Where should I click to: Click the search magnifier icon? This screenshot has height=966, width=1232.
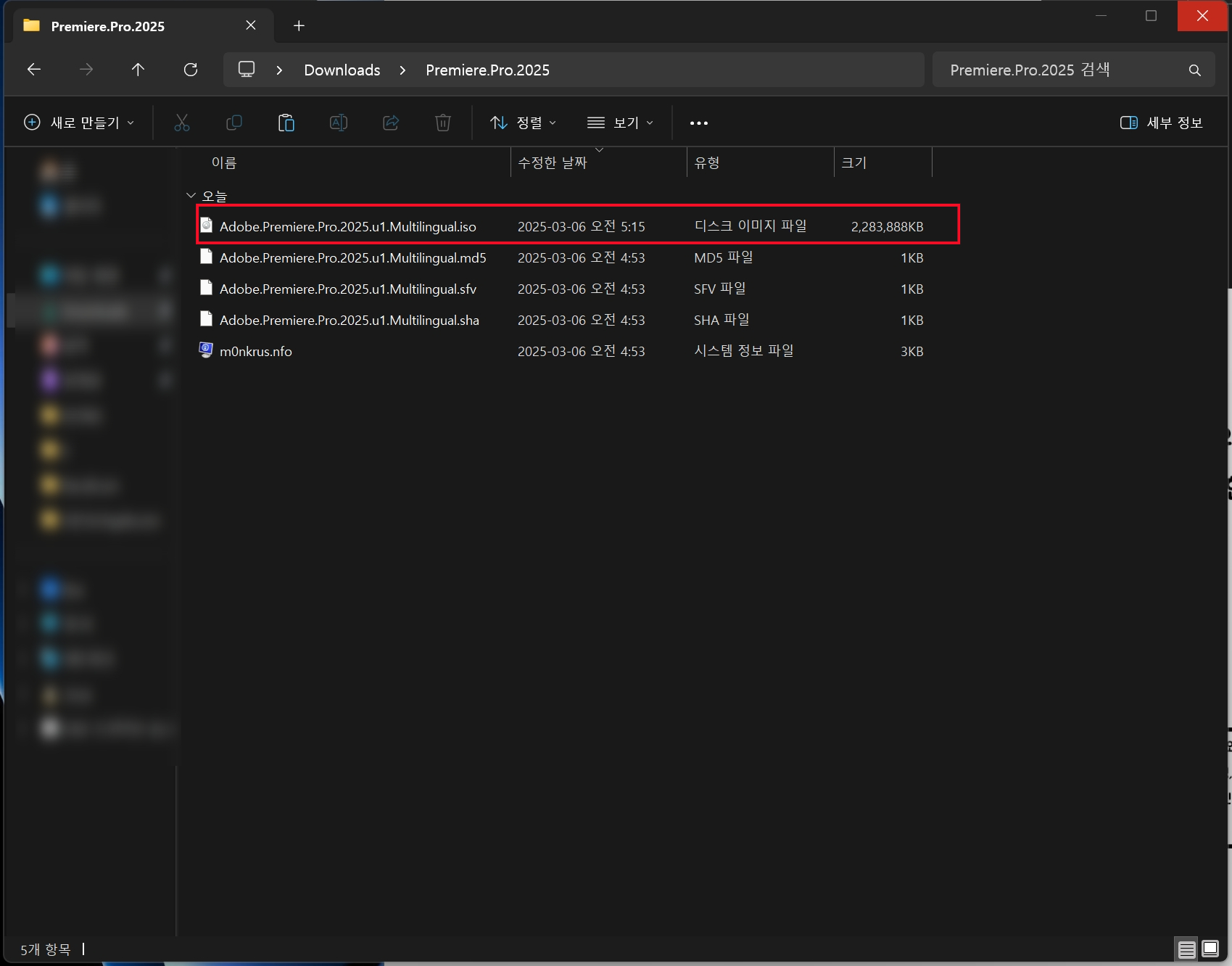tap(1195, 70)
